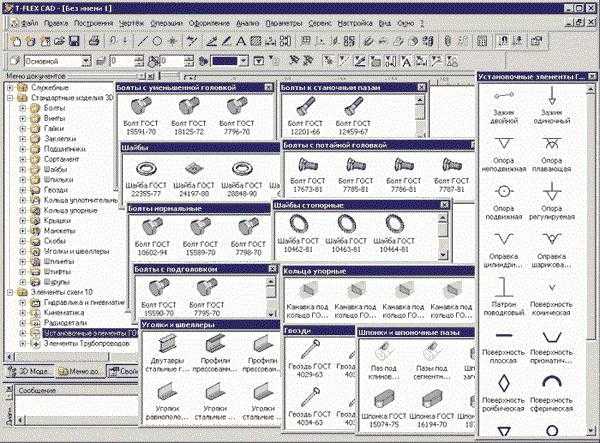Screen dimensions: 600x443
Task: Expand the Шайбы tree node
Action: (23, 169)
